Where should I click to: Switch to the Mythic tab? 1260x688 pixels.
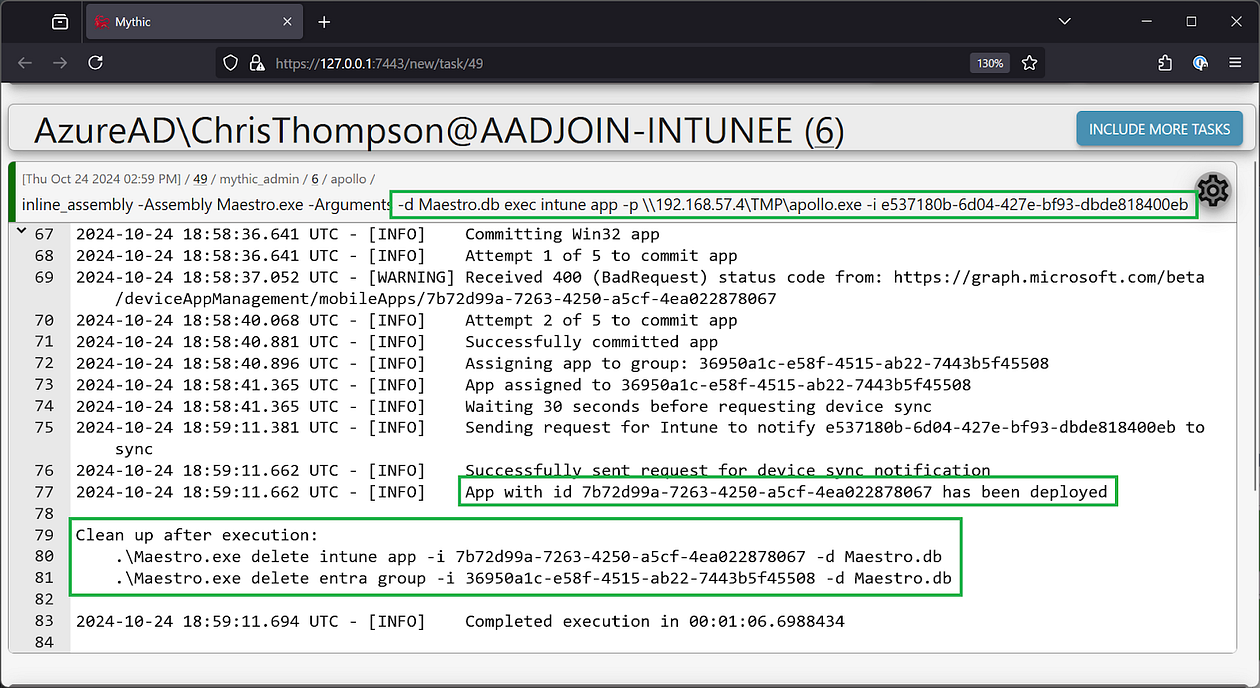point(196,22)
